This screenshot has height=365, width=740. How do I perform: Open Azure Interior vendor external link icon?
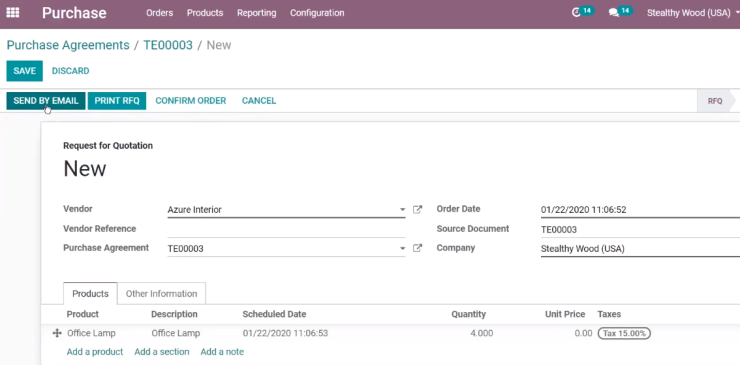417,209
